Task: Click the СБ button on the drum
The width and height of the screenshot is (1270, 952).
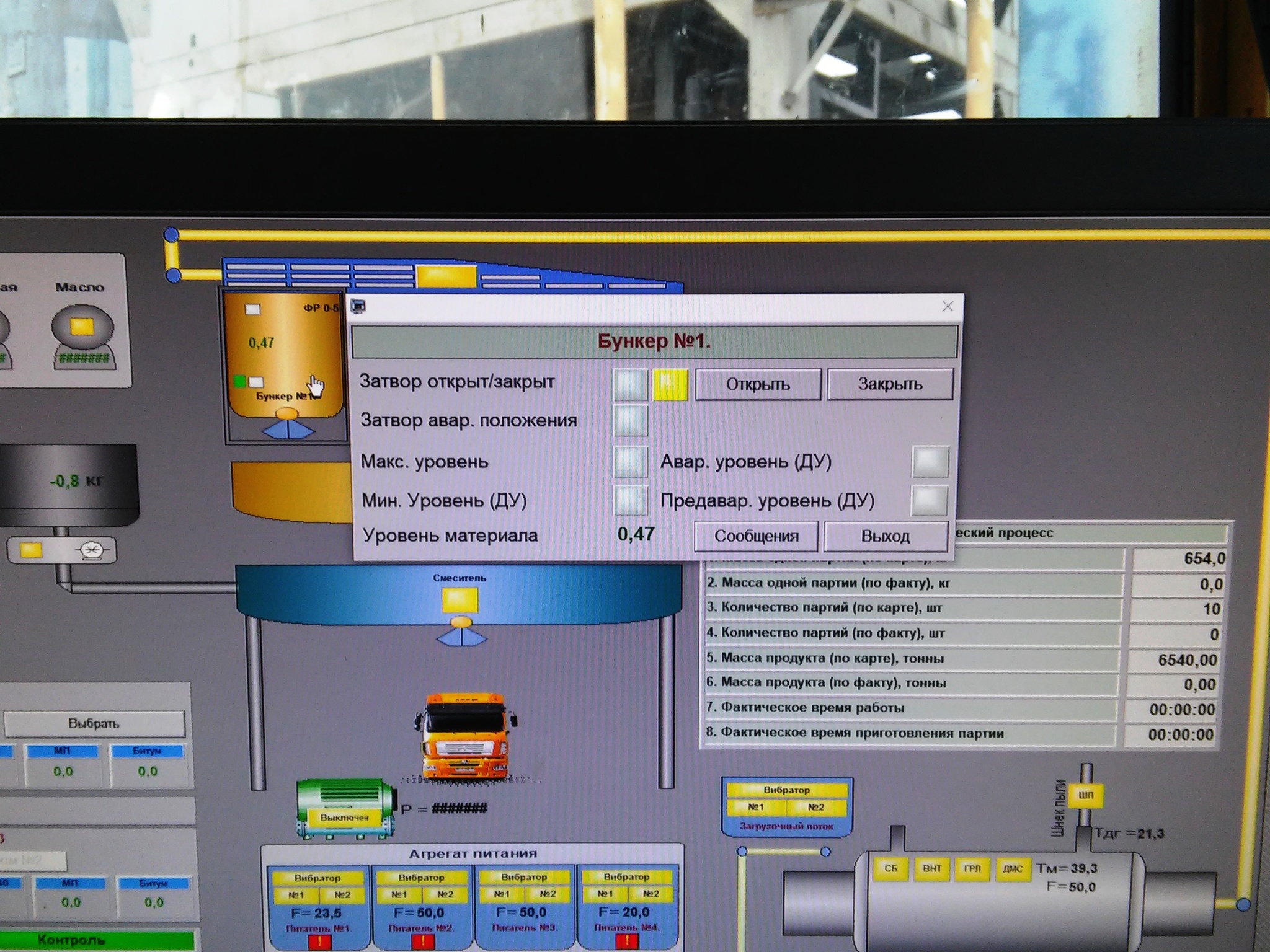Action: click(x=890, y=868)
